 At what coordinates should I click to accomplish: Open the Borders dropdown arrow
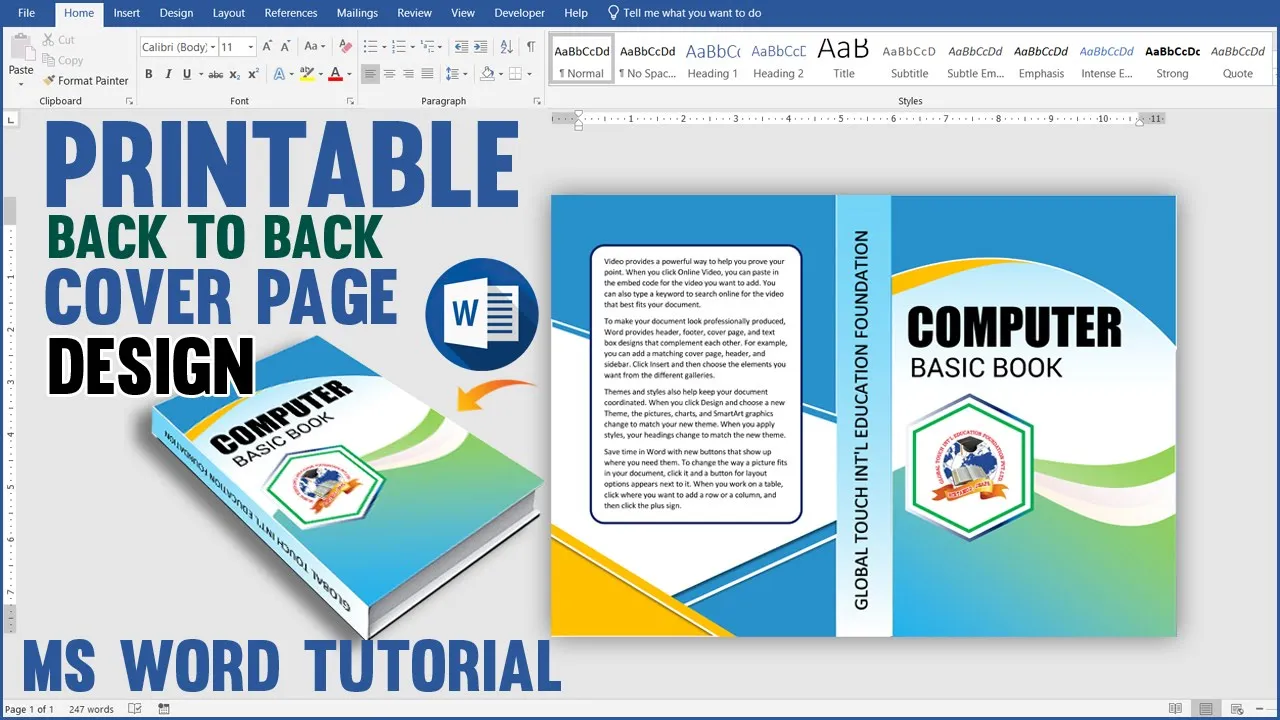[530, 74]
